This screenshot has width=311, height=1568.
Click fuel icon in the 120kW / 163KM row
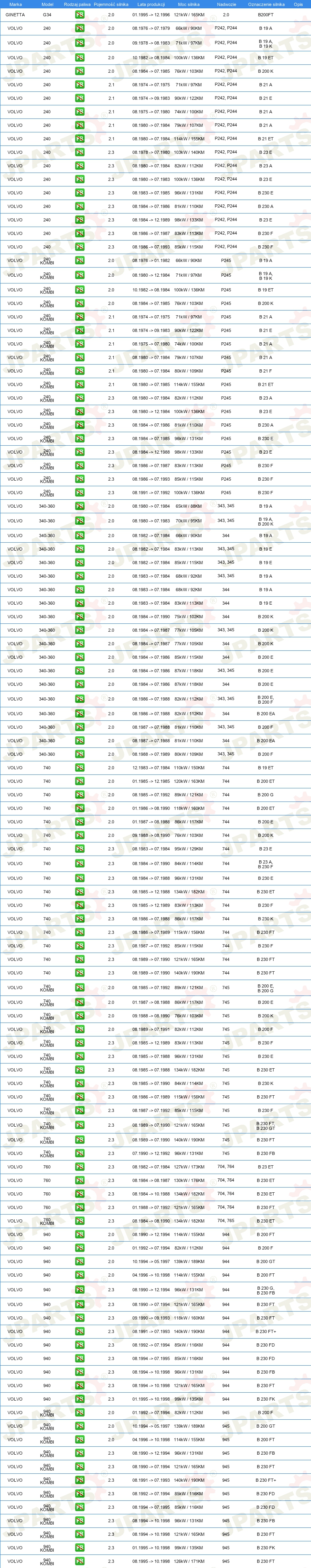(80, 781)
